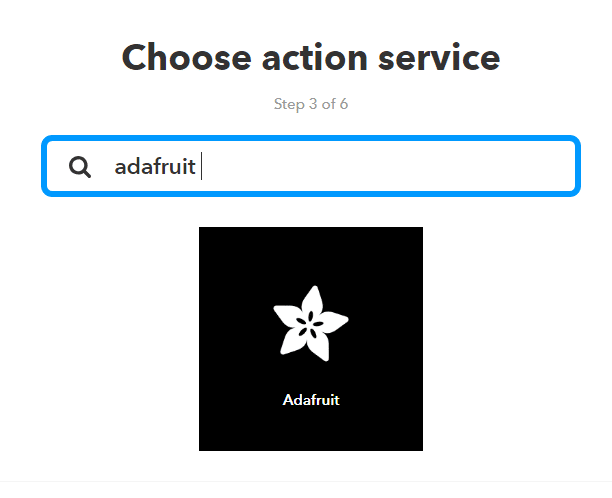Image resolution: width=612 pixels, height=498 pixels.
Task: Focus the service search input field
Action: click(380, 166)
